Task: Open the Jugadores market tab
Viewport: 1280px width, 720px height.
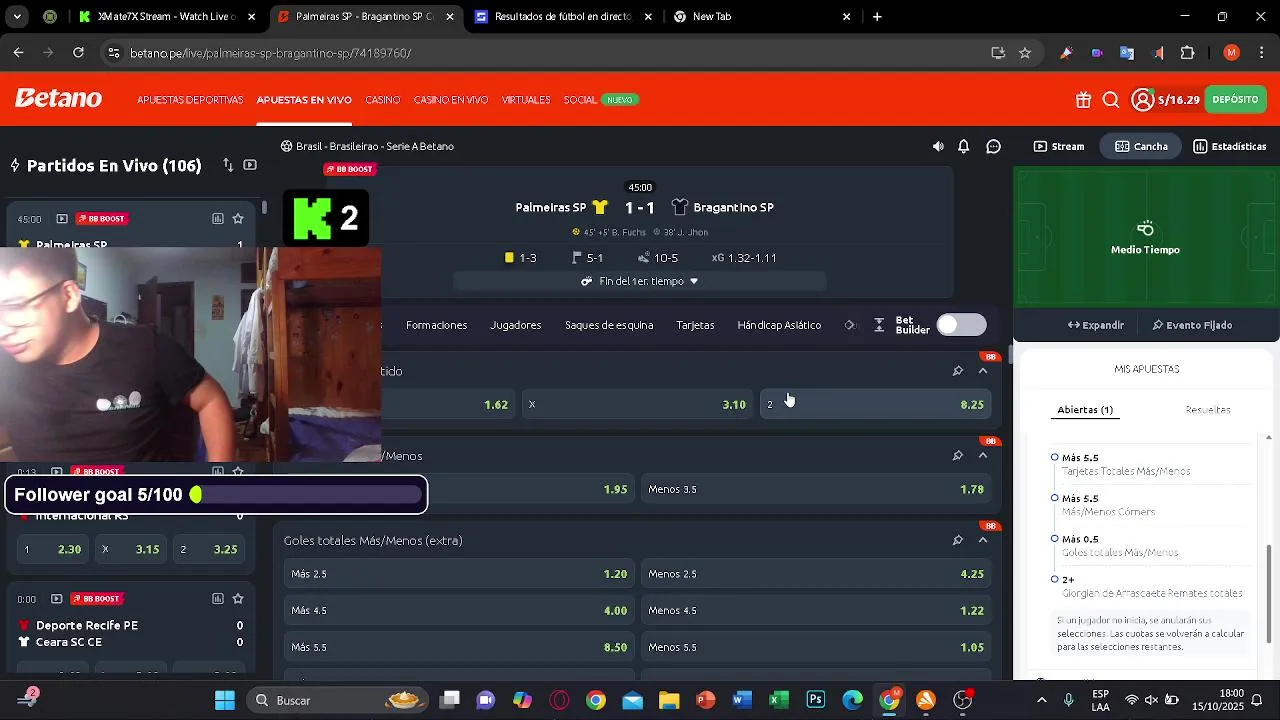Action: 516,325
